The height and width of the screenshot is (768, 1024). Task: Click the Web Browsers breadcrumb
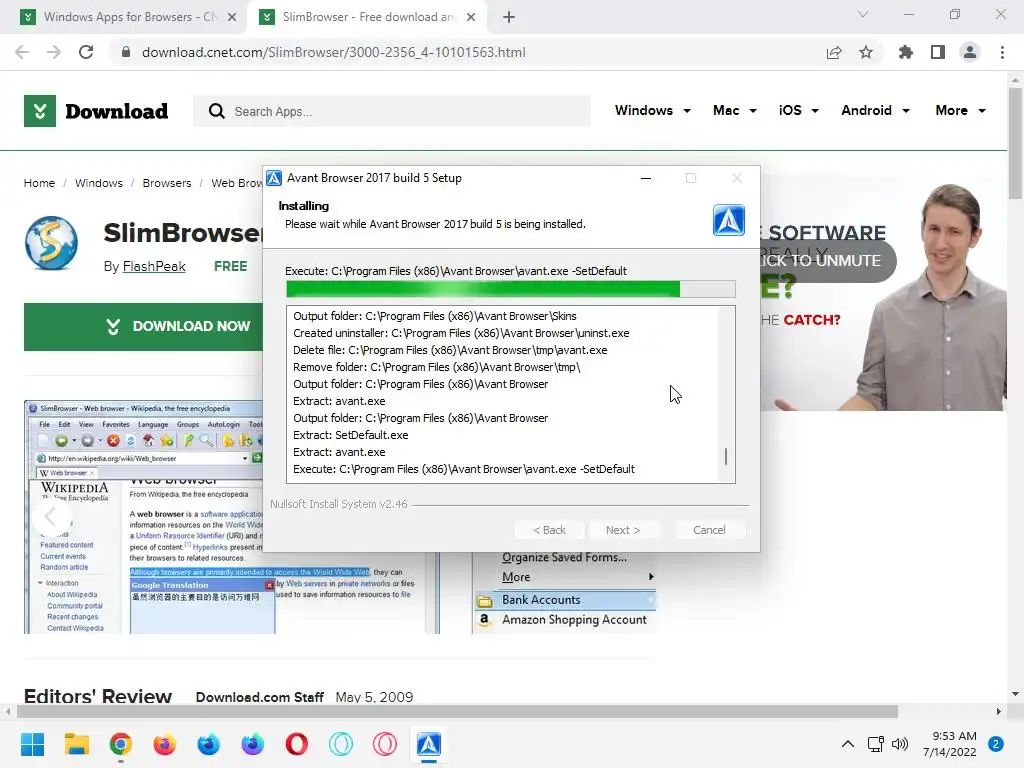coord(236,183)
